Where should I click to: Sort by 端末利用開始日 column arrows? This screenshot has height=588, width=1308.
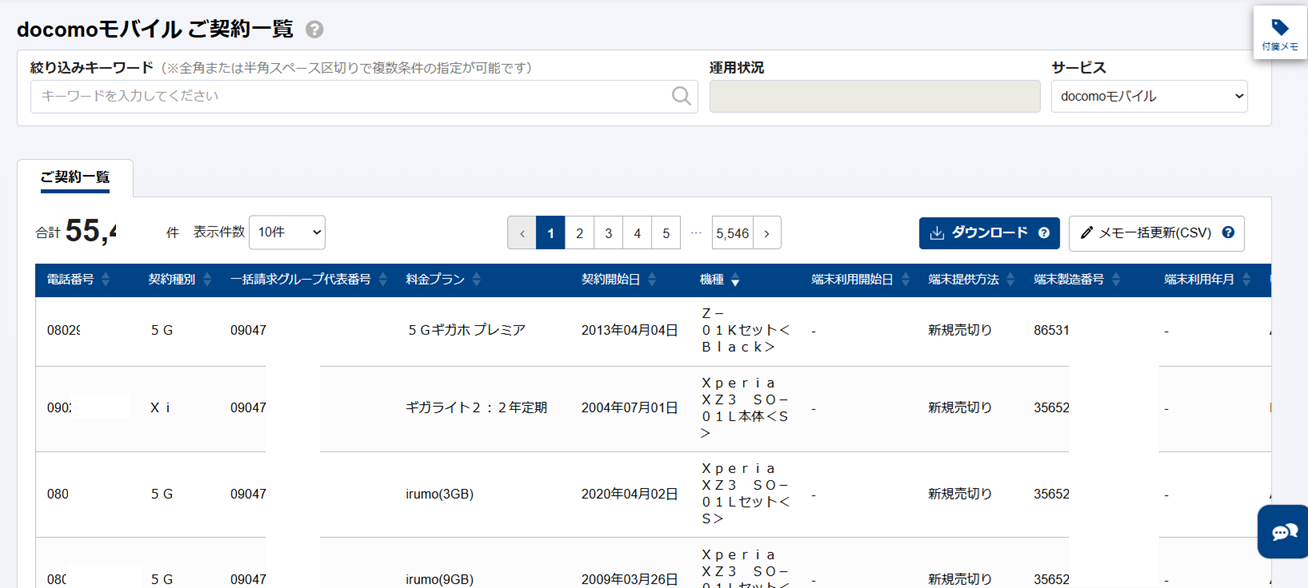point(904,280)
